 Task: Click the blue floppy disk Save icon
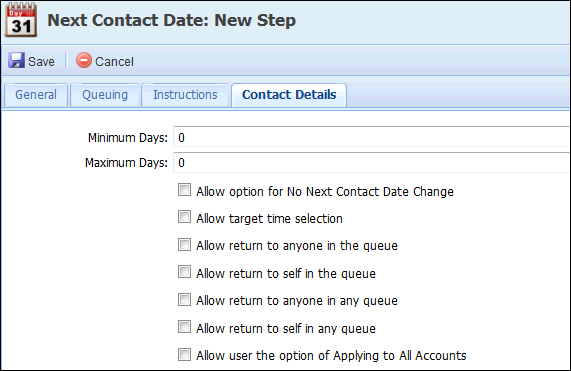click(16, 60)
